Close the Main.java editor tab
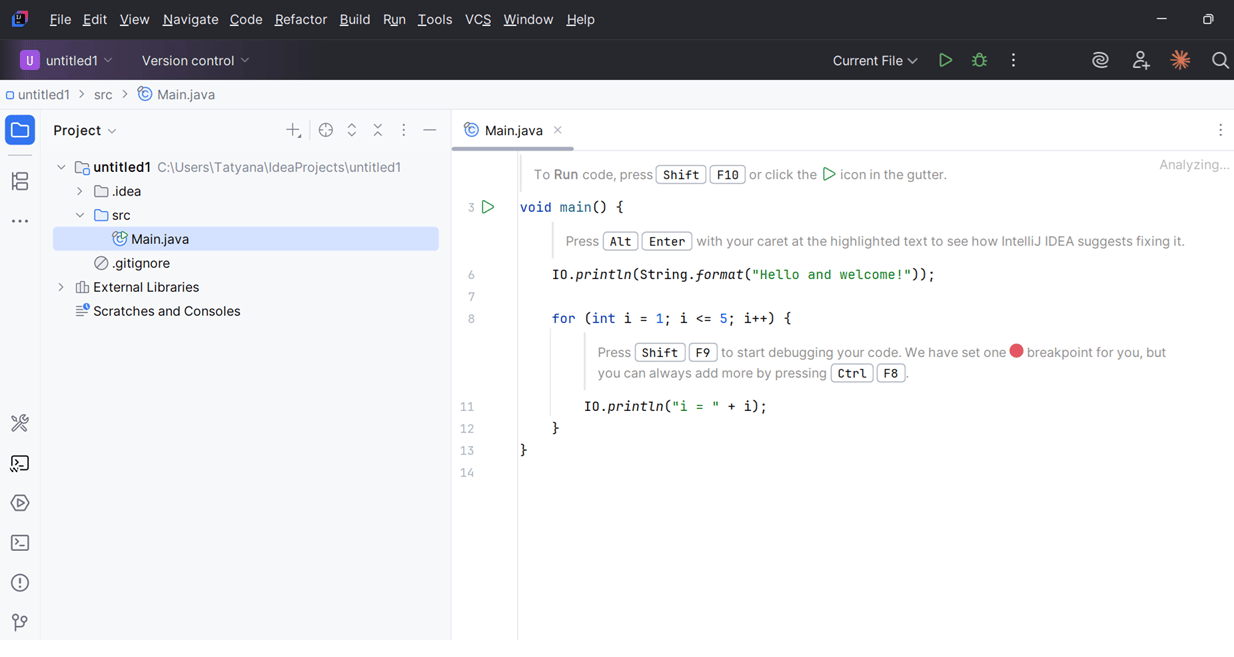This screenshot has height=657, width=1234. click(558, 130)
